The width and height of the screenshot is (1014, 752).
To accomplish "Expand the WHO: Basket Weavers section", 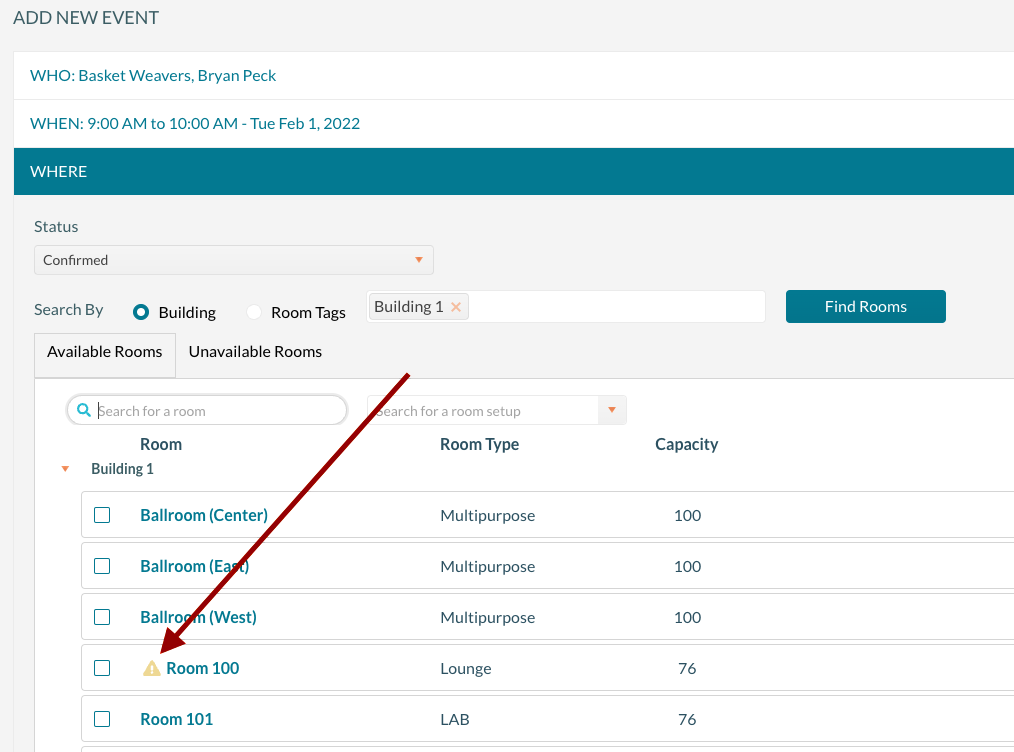I will tap(153, 75).
